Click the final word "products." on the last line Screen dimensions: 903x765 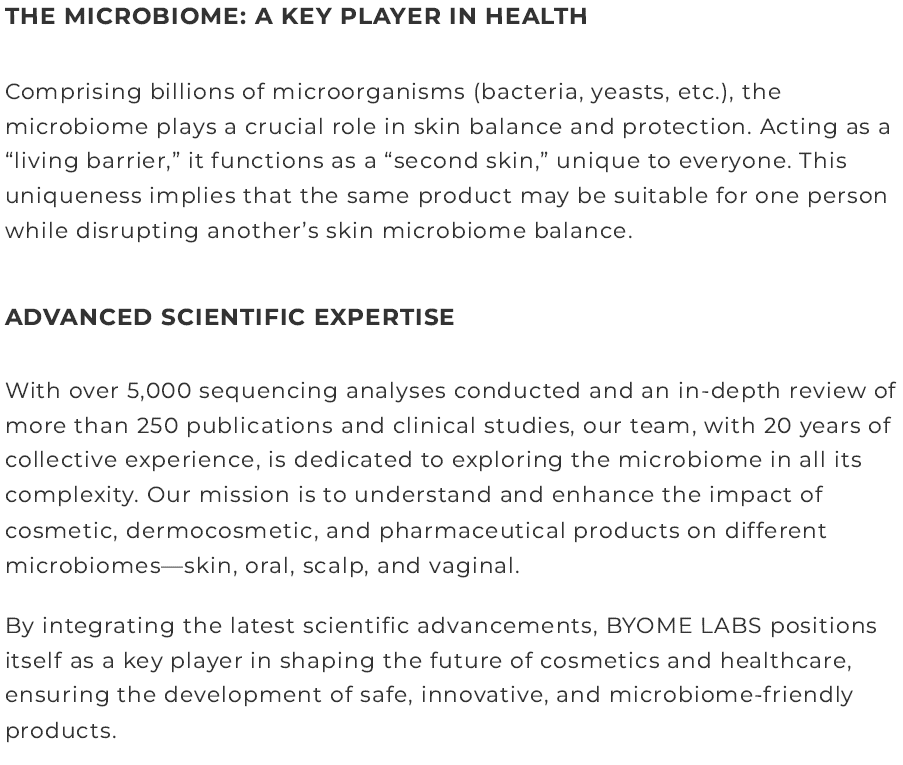61,731
